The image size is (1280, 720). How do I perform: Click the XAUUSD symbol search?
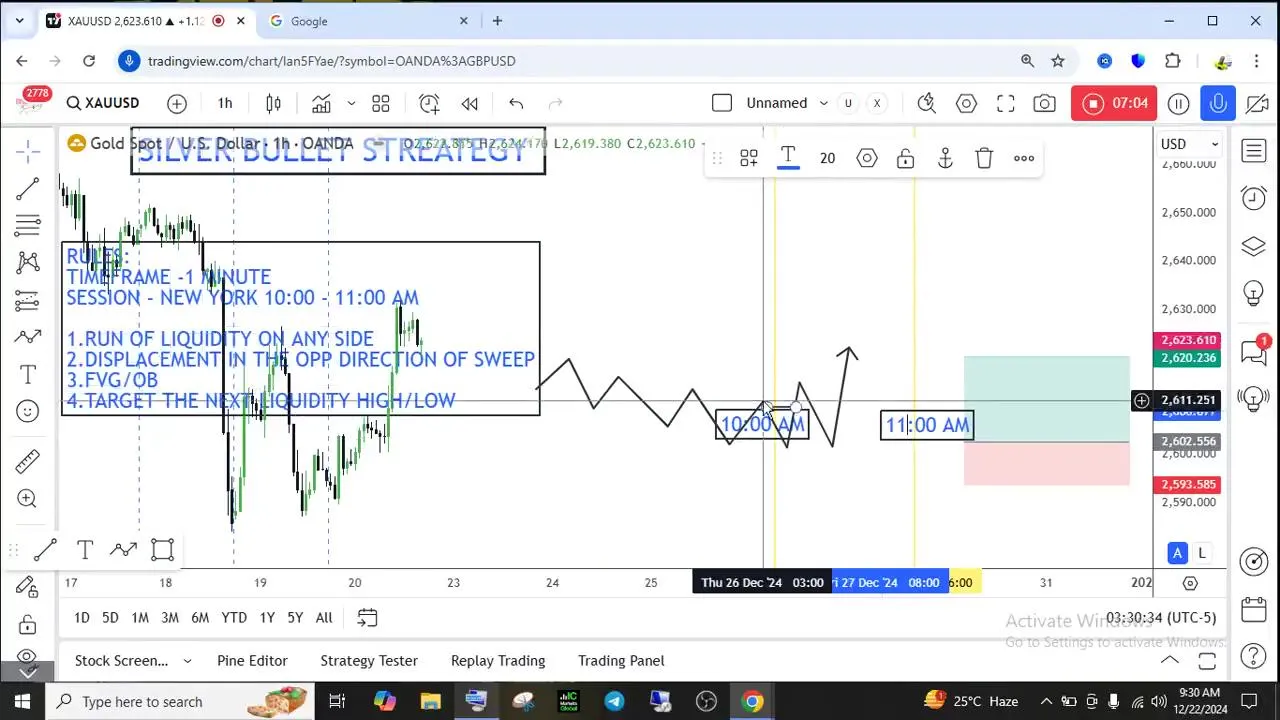point(103,103)
